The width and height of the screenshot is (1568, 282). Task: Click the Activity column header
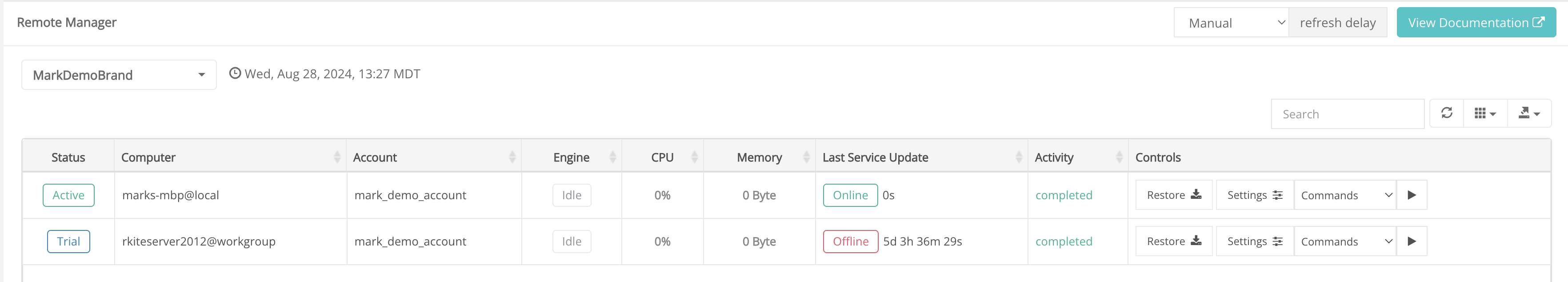[1054, 157]
